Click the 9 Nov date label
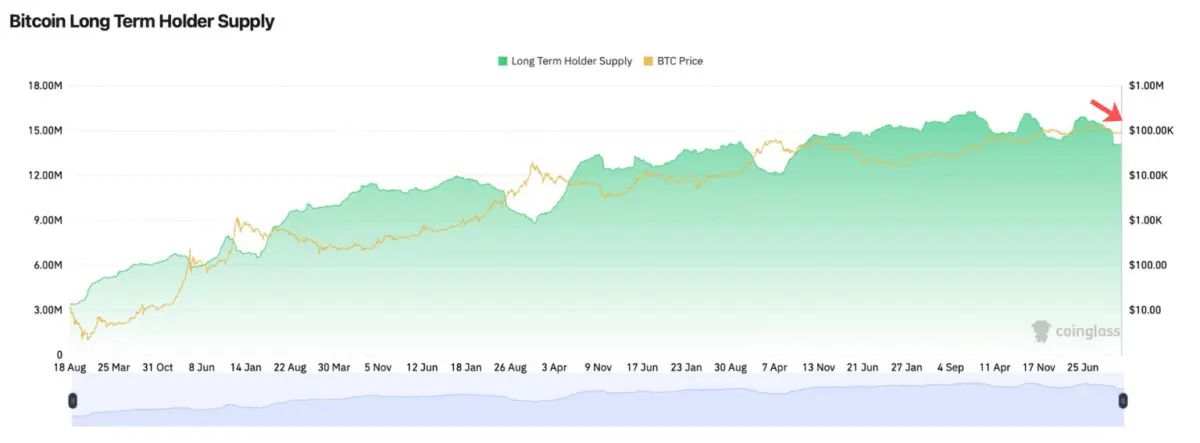This screenshot has width=1200, height=443. [597, 367]
